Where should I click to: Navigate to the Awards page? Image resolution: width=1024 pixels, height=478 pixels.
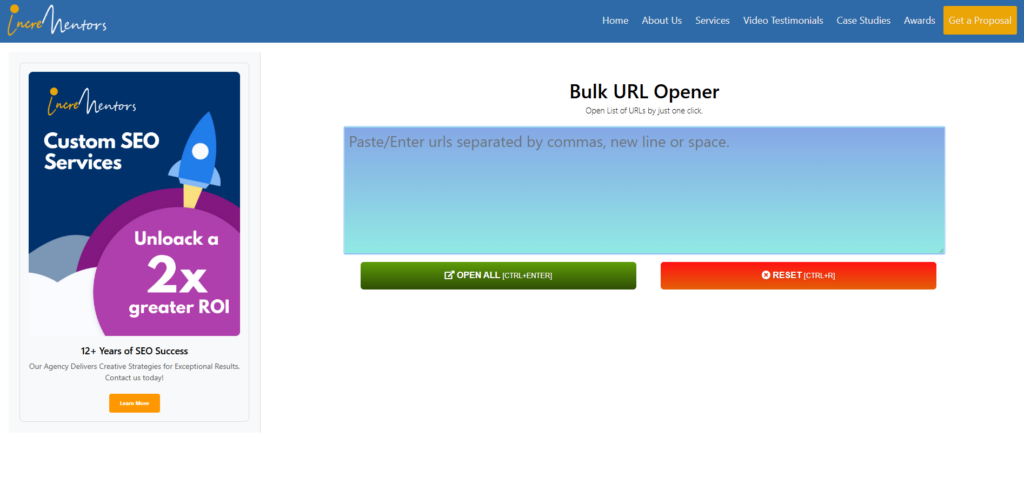click(920, 21)
